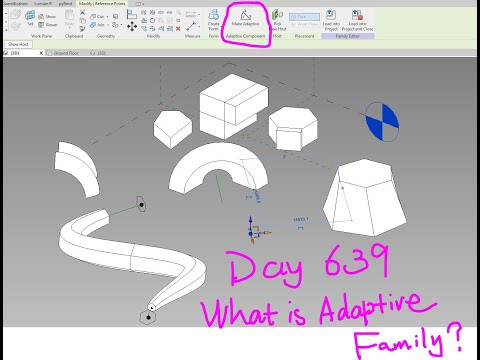Open the work plane Viewer
This screenshot has height=360, width=480.
click(x=48, y=25)
